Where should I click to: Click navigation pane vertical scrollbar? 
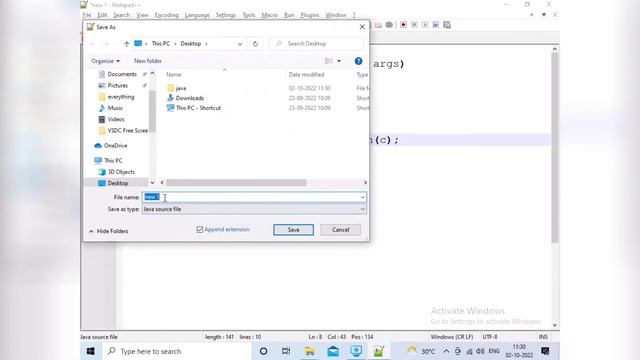(152, 110)
